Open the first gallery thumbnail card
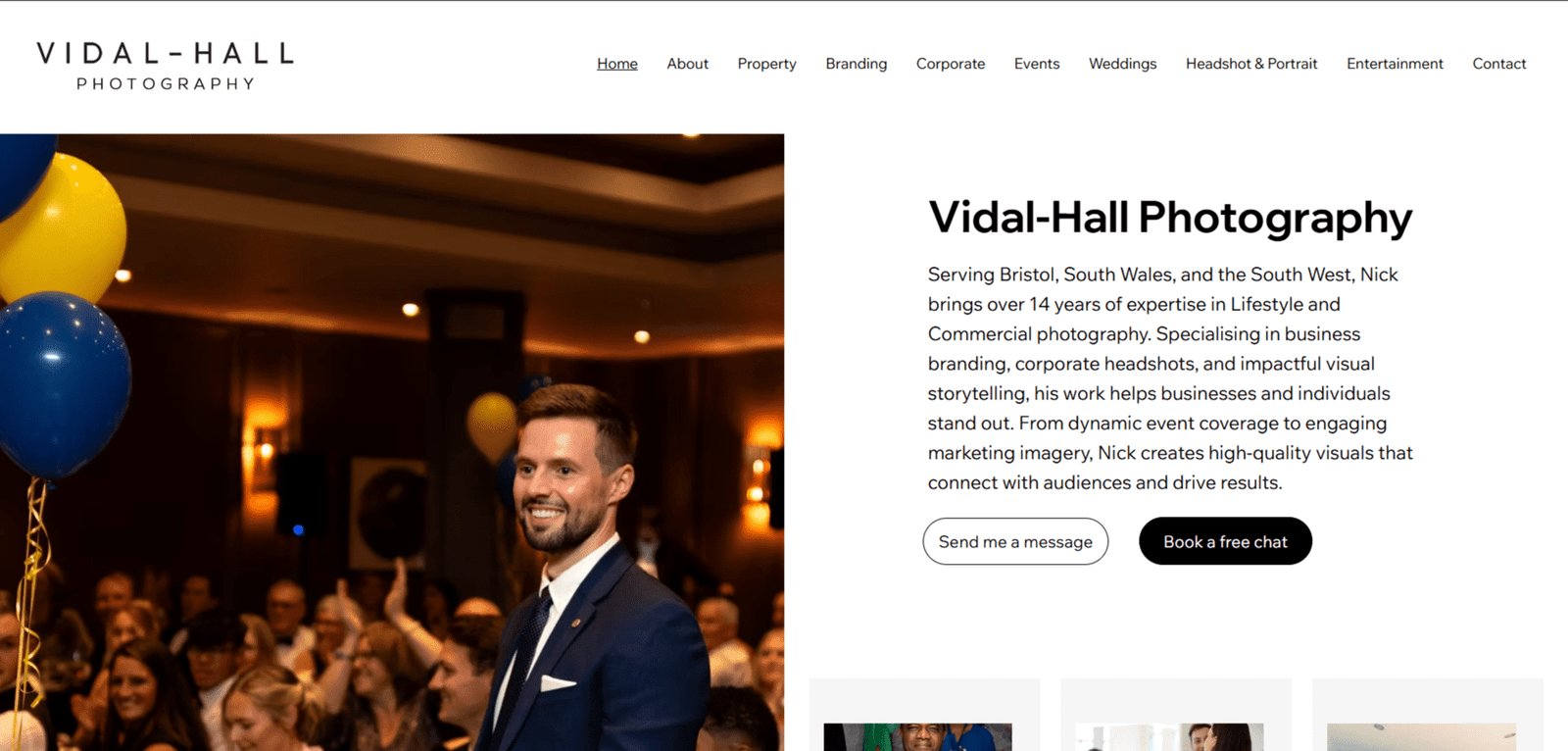 [x=924, y=715]
